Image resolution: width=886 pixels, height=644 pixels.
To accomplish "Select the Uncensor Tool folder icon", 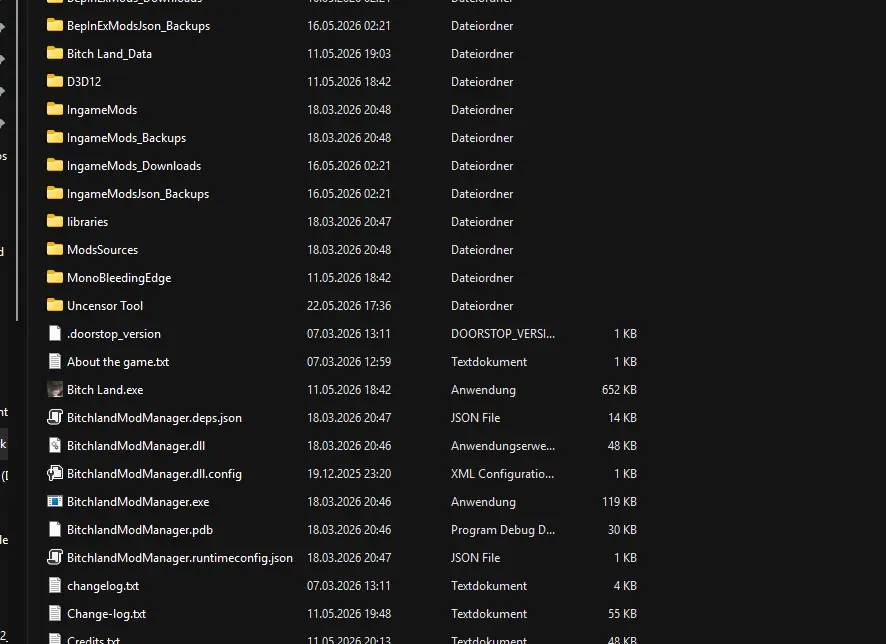I will click(55, 306).
